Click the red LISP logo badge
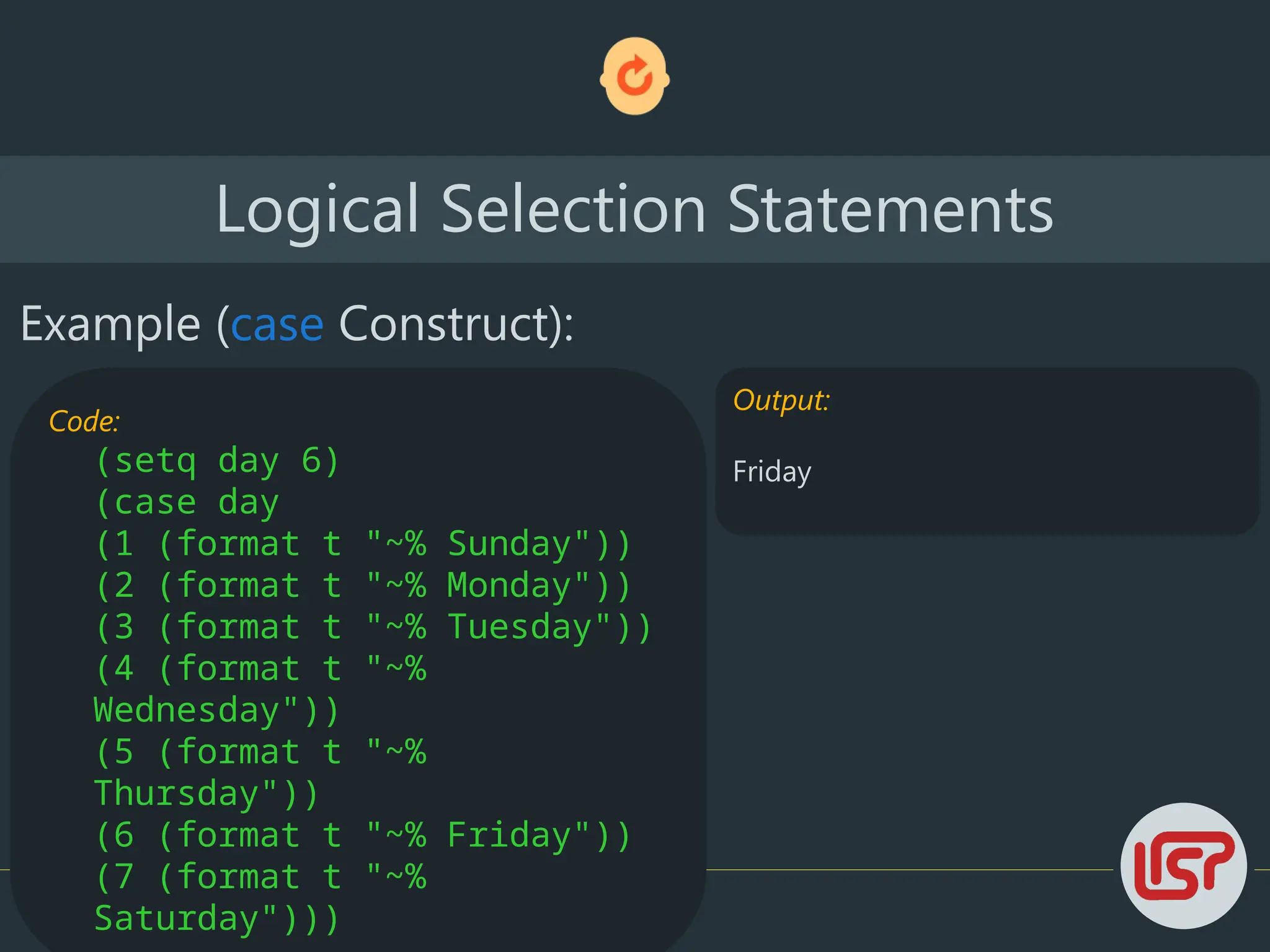 (1183, 865)
